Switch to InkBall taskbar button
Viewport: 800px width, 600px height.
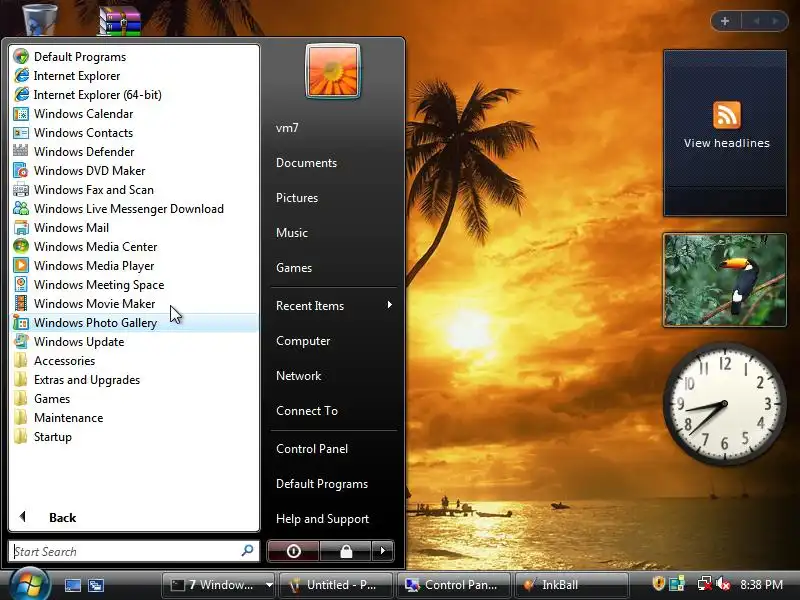[x=571, y=585]
